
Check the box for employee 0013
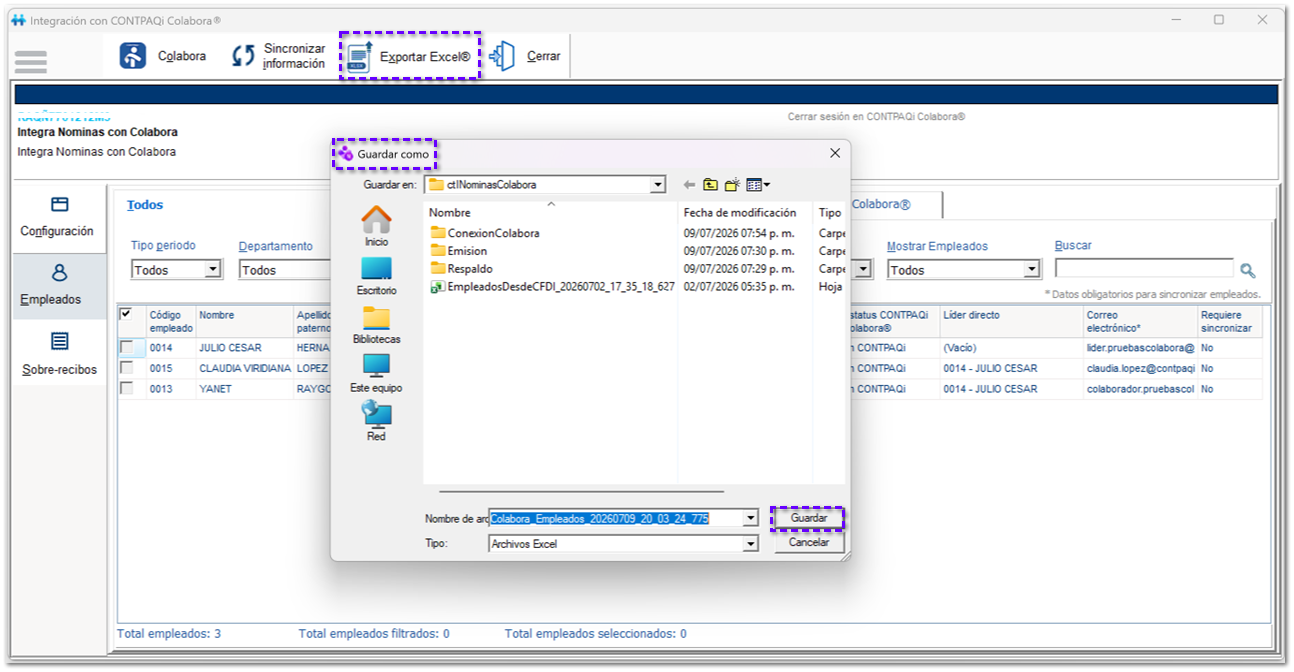(x=126, y=388)
